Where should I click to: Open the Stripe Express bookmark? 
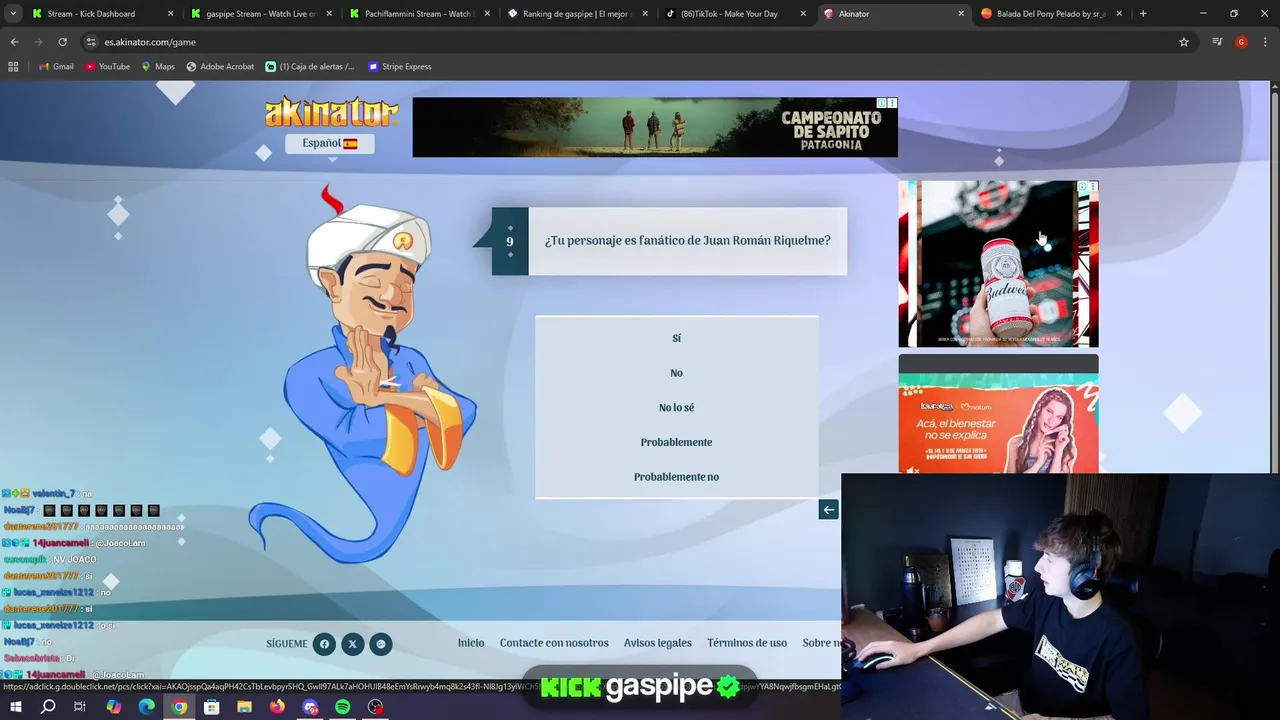400,67
